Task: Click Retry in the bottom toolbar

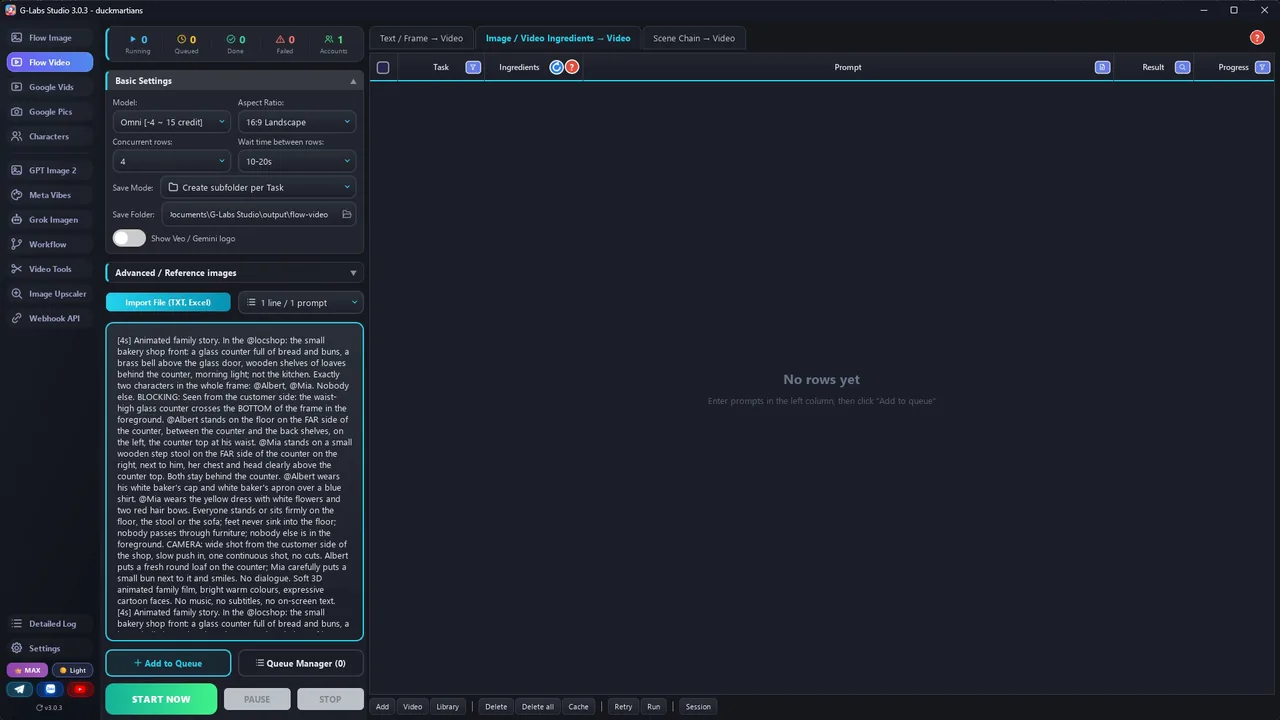Action: 623,706
